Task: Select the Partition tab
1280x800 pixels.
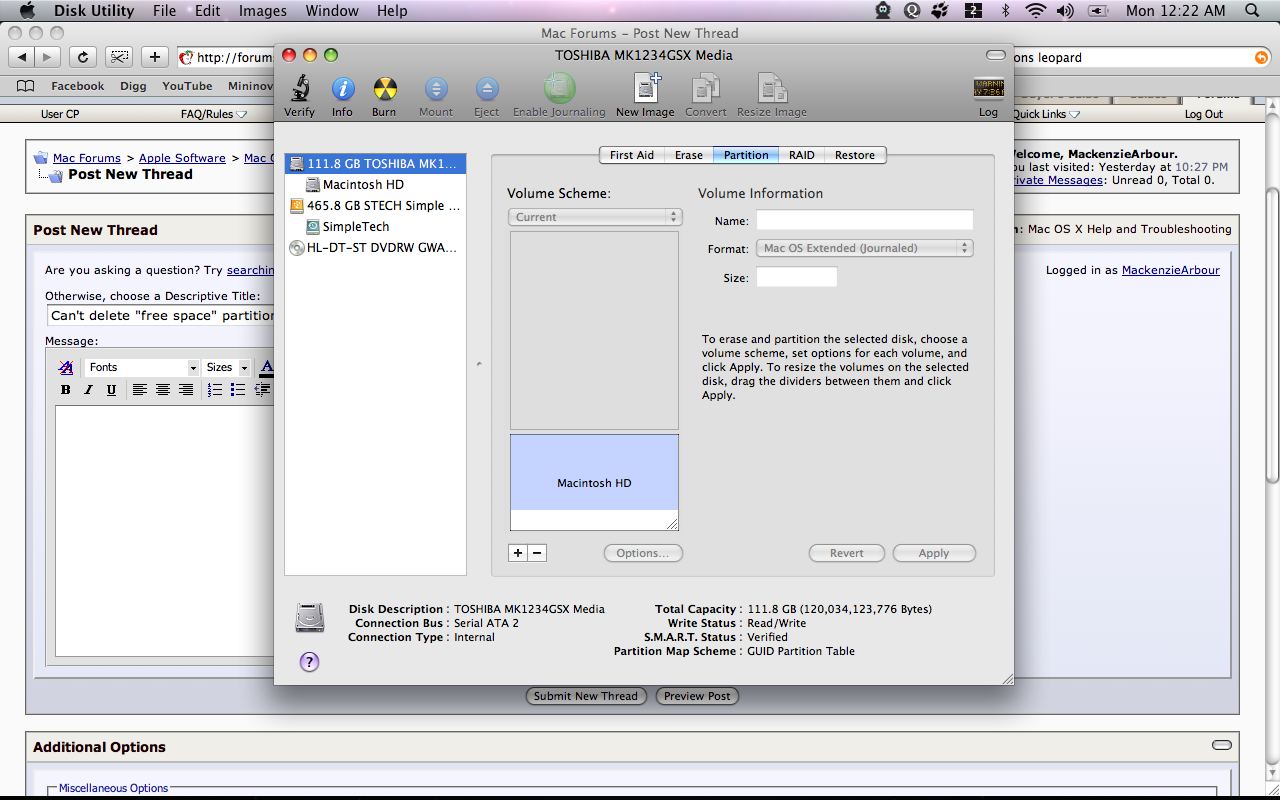Action: 746,155
